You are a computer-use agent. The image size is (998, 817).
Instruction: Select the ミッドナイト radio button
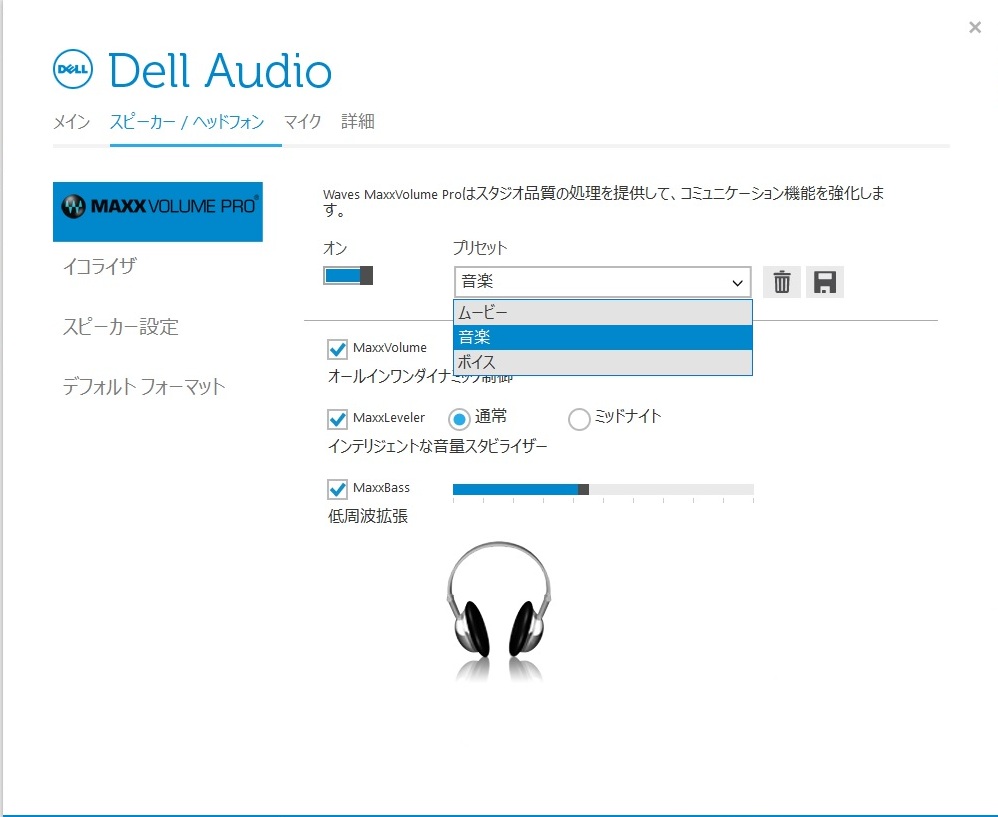point(579,419)
